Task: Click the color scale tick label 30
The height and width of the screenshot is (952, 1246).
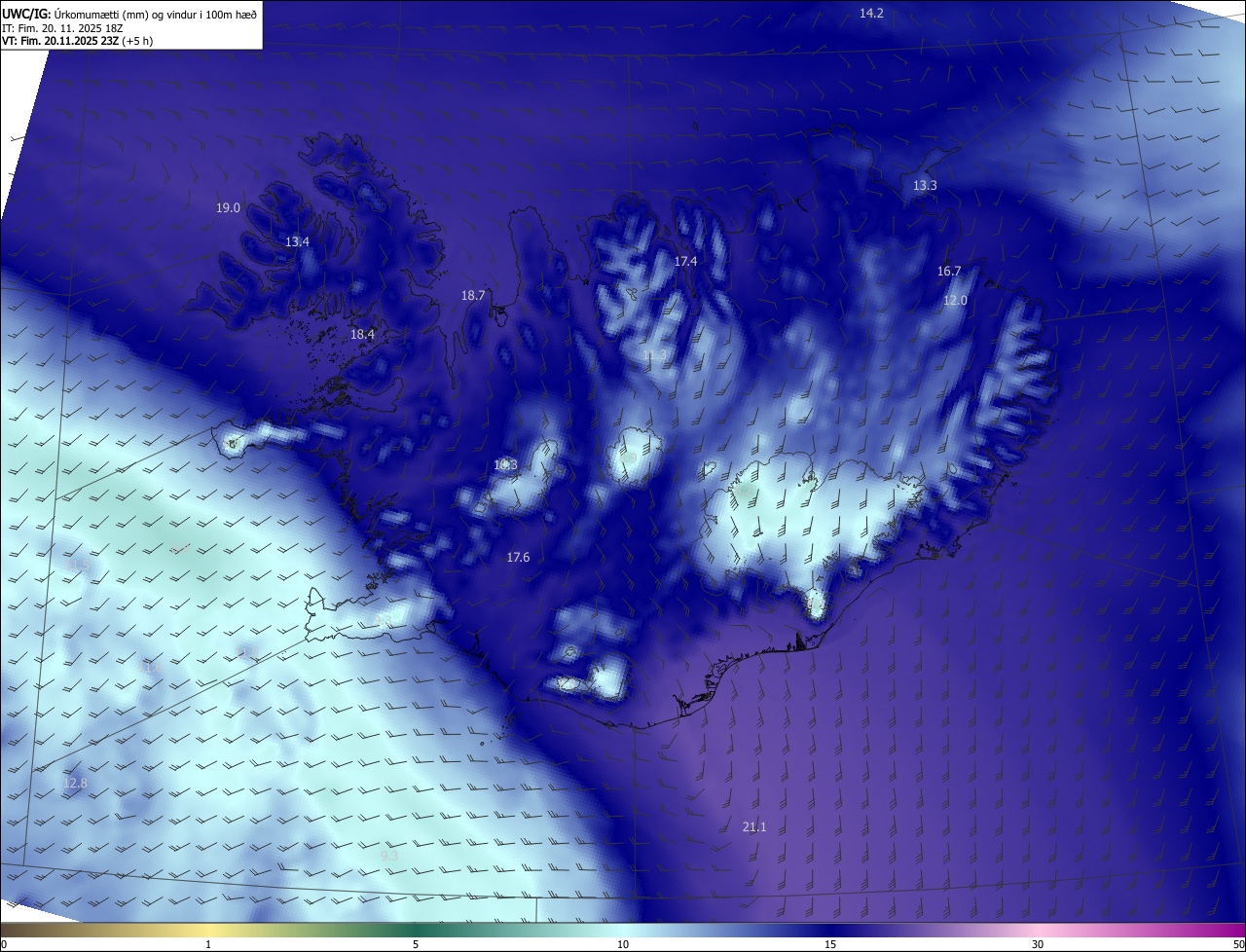Action: click(1038, 944)
